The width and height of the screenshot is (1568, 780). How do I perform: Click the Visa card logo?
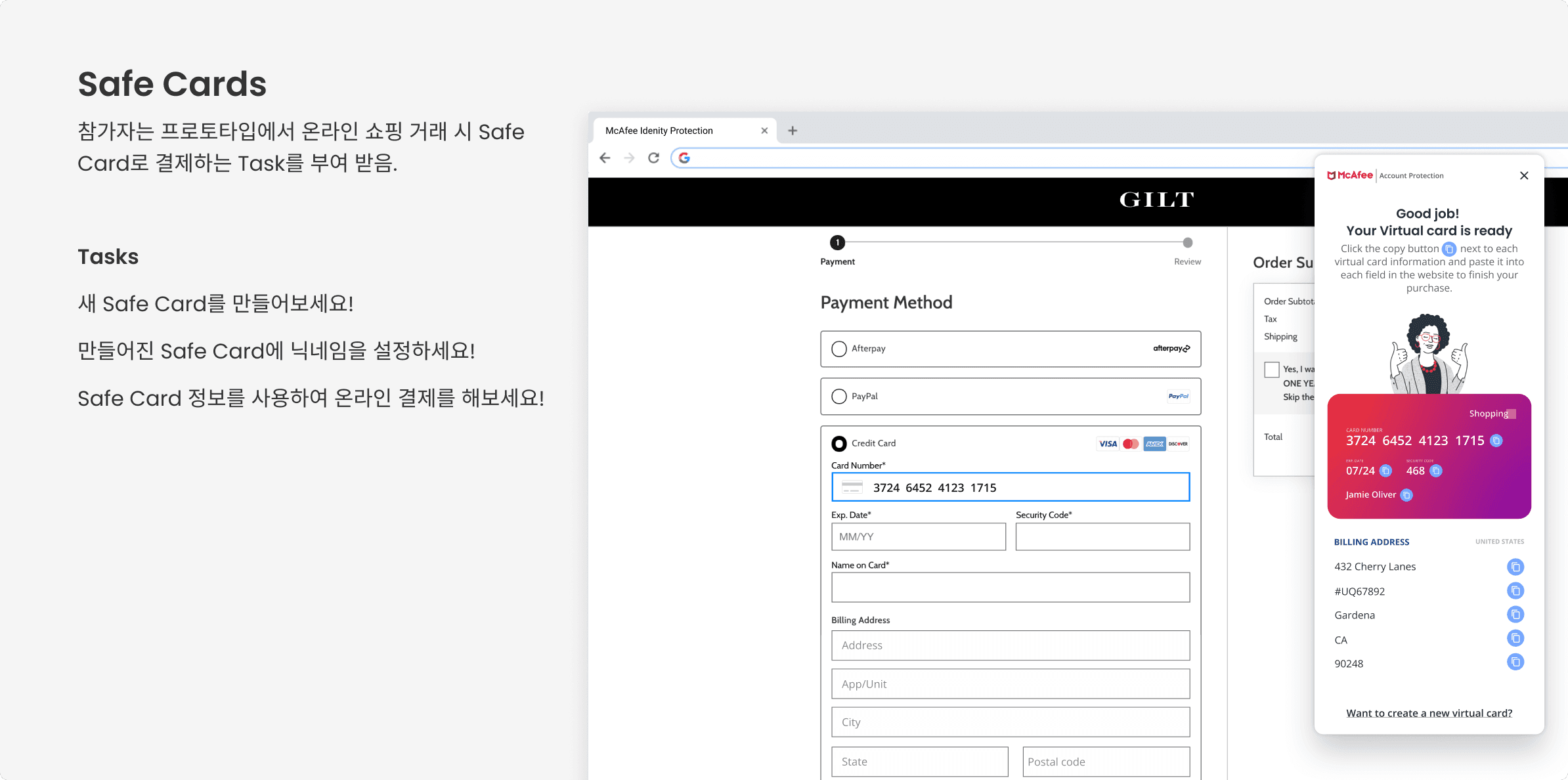click(x=1108, y=444)
